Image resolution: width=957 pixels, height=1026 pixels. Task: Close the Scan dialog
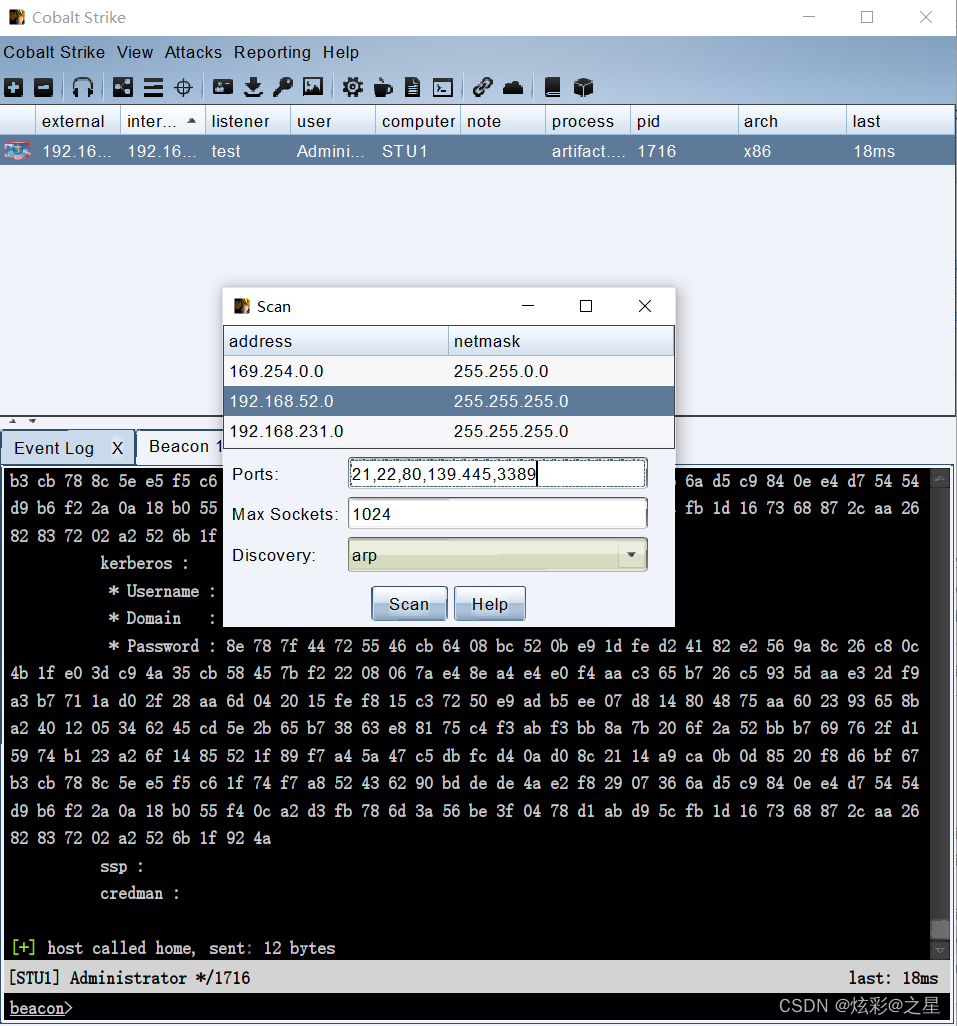(x=645, y=306)
